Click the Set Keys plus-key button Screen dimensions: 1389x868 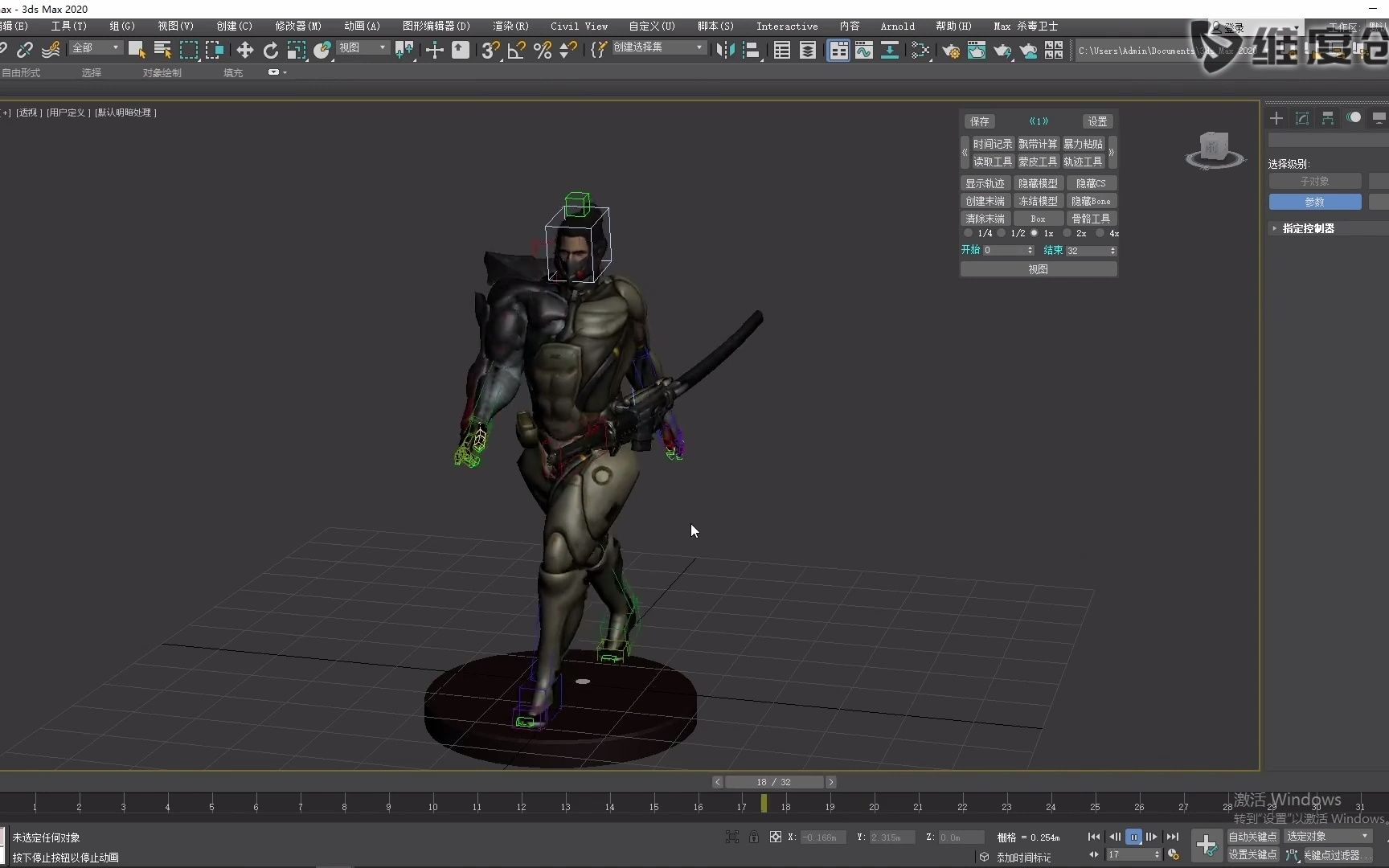(1206, 844)
